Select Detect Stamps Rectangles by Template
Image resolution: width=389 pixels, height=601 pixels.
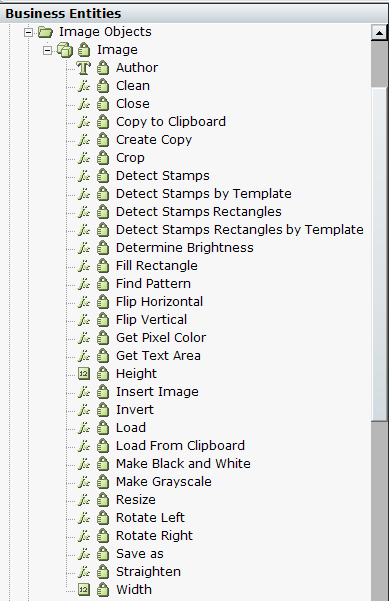(x=240, y=230)
